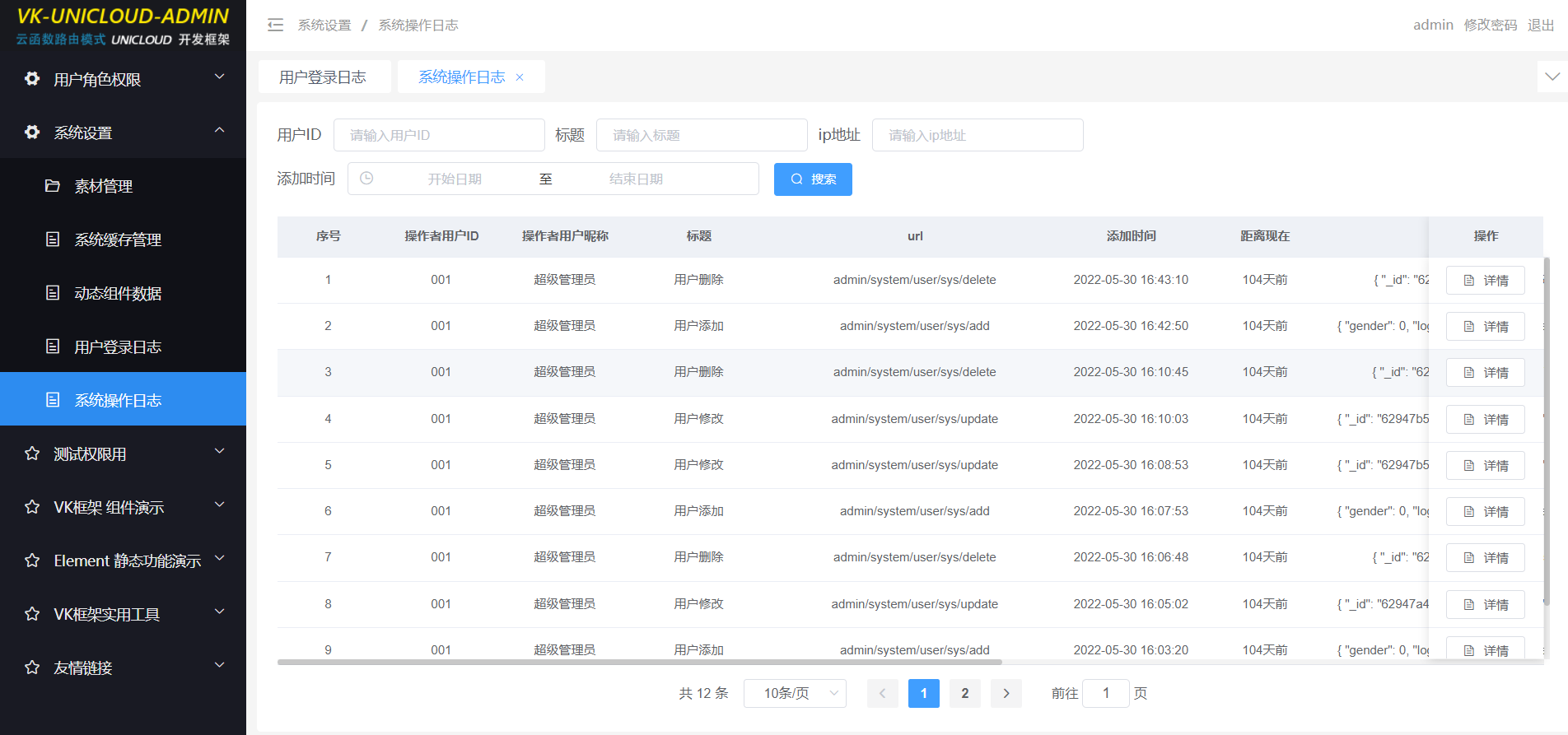Select pagination page 1
Screen dimensions: 1568x735
click(924, 693)
